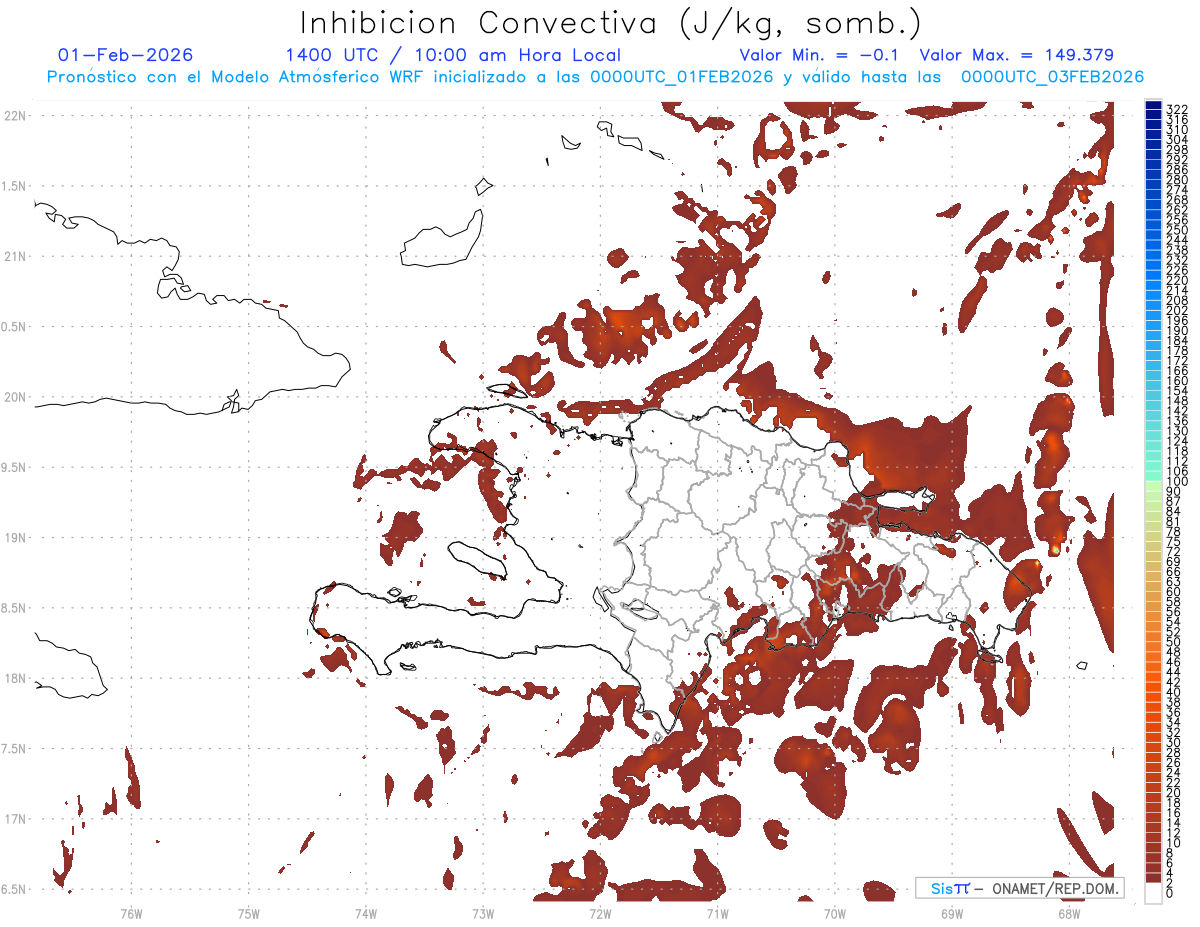The width and height of the screenshot is (1200, 927).
Task: Click the '0' value at the color scale bottom
Action: tap(1170, 893)
